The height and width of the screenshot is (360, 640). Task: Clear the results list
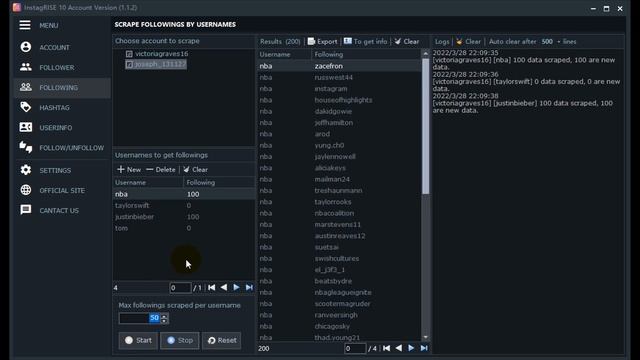(407, 42)
